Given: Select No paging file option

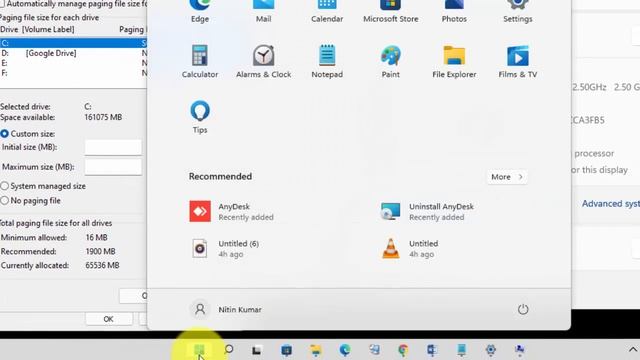Looking at the screenshot, I should [4, 201].
